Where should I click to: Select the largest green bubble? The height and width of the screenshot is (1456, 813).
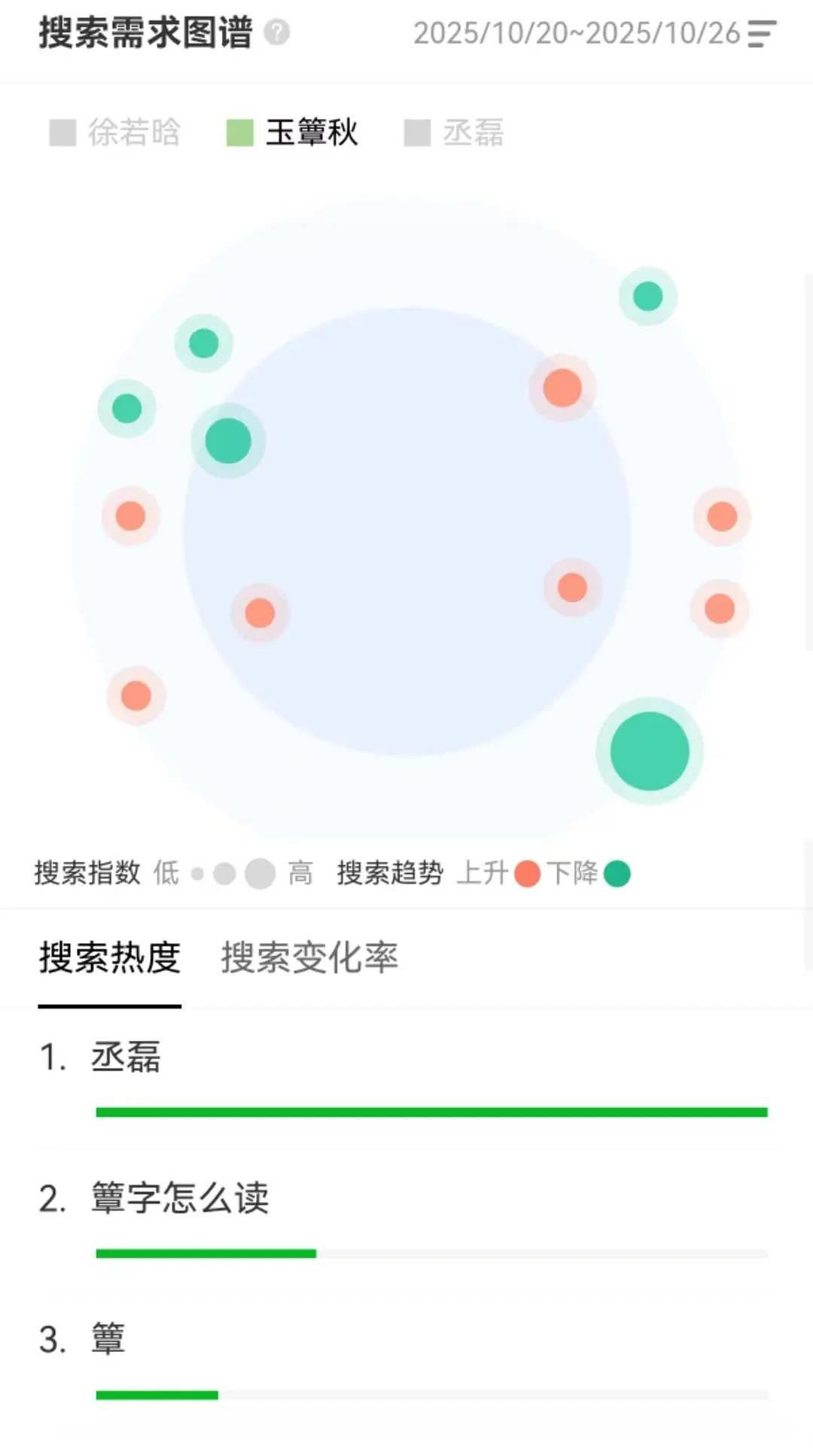coord(650,751)
